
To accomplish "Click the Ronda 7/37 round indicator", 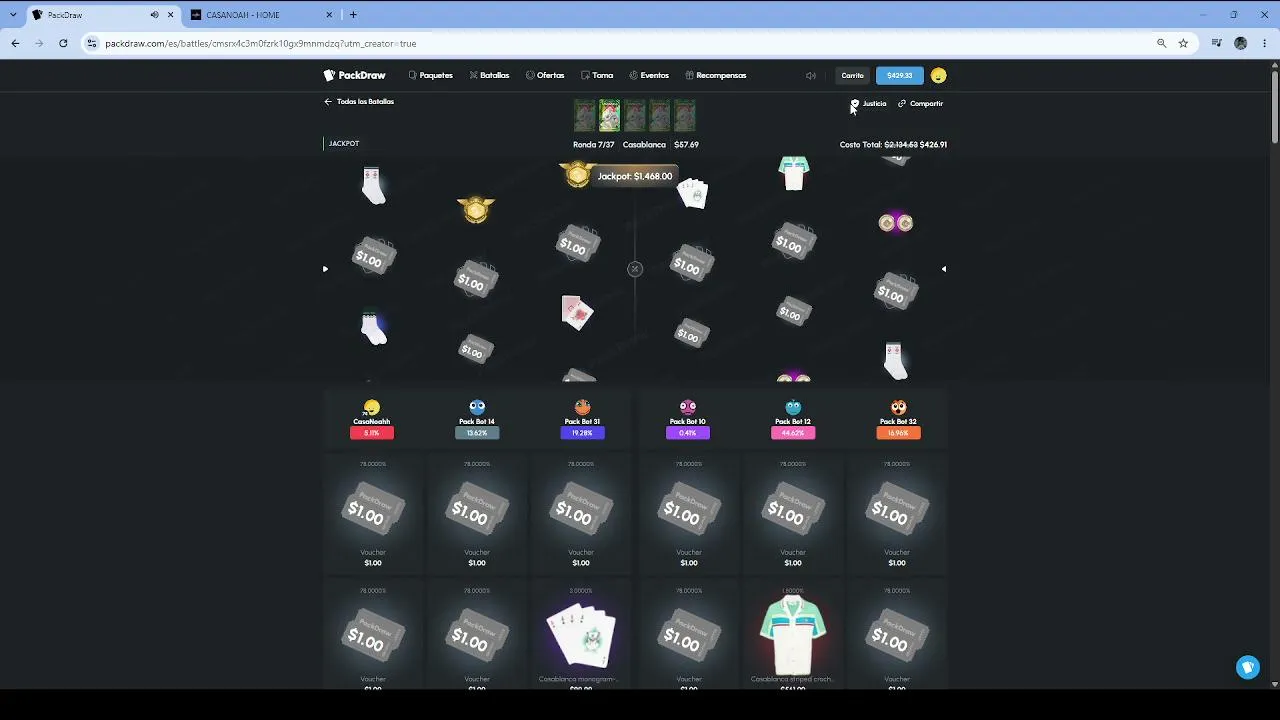I will pos(594,145).
